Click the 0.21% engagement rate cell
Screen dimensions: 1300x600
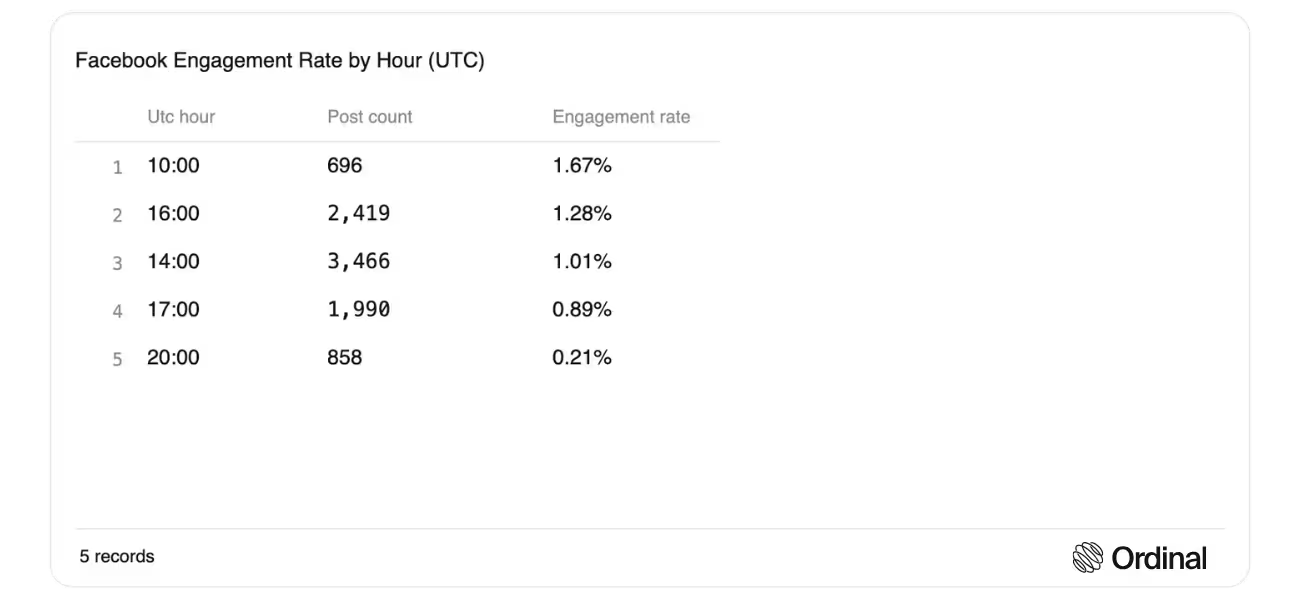[582, 358]
